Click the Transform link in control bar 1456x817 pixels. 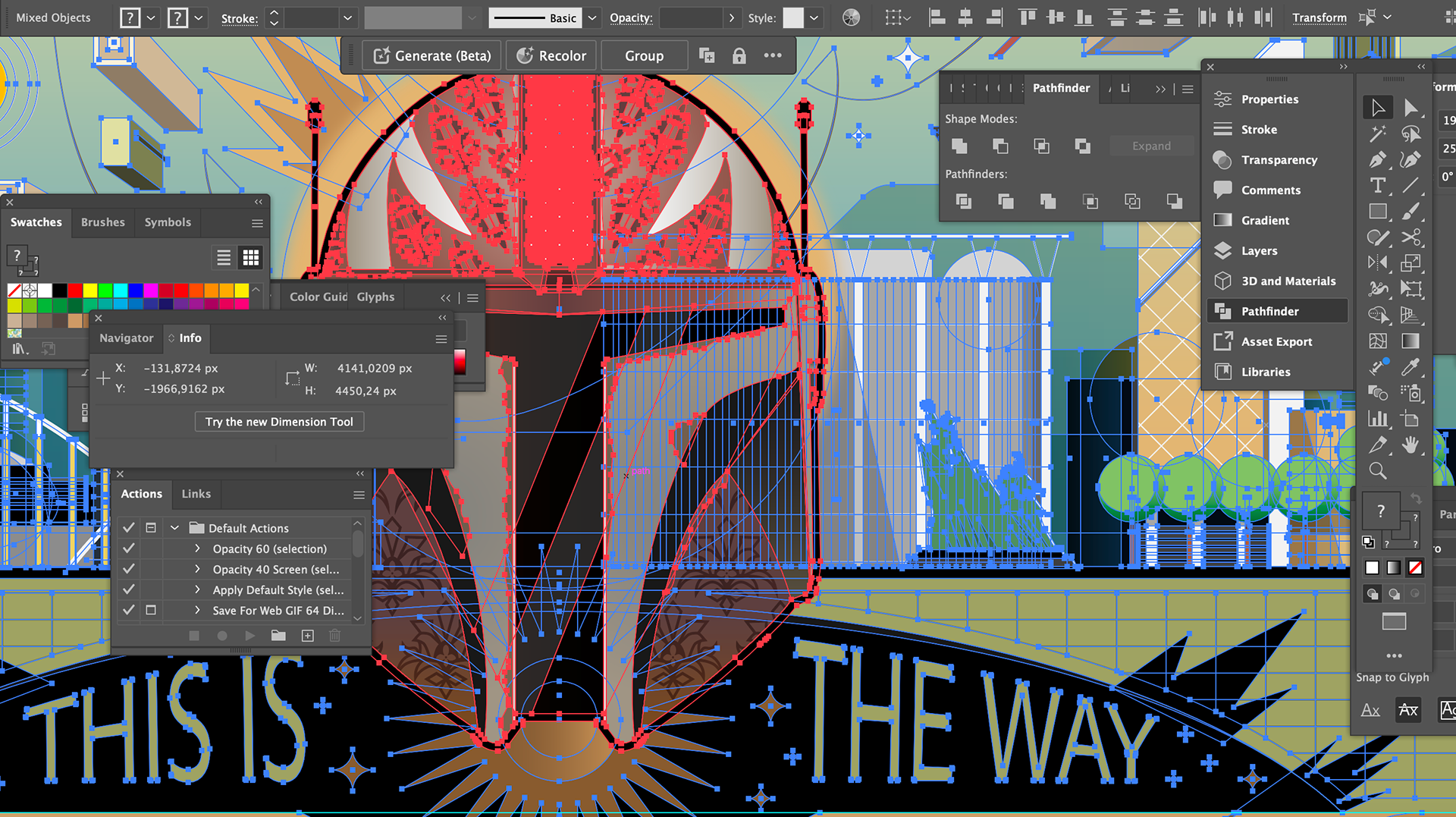click(1319, 17)
